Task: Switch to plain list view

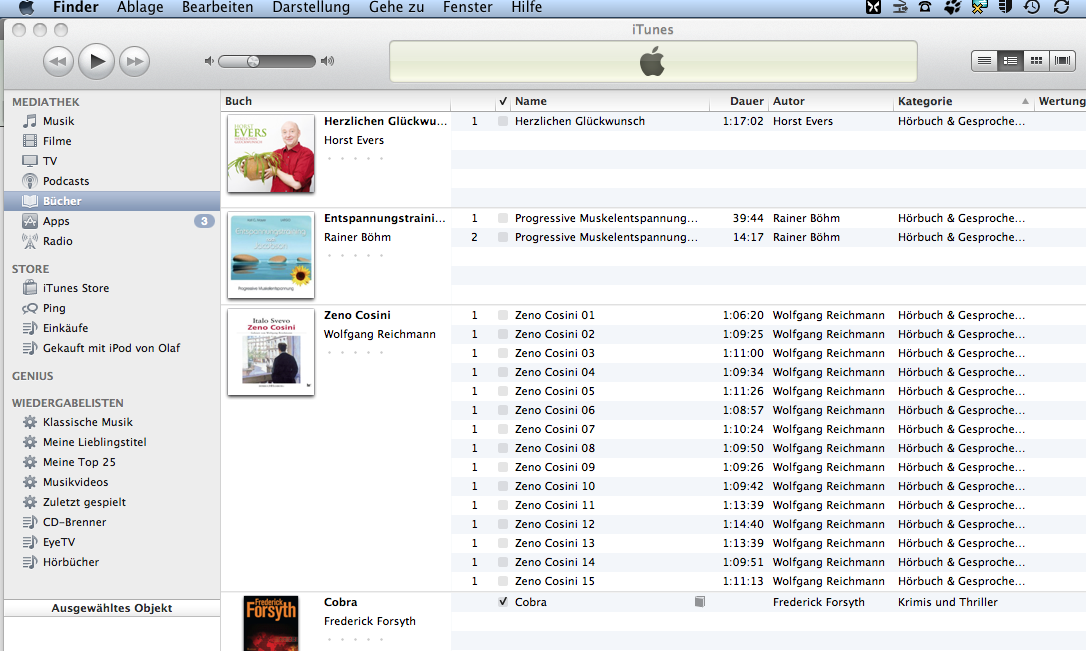Action: coord(984,61)
